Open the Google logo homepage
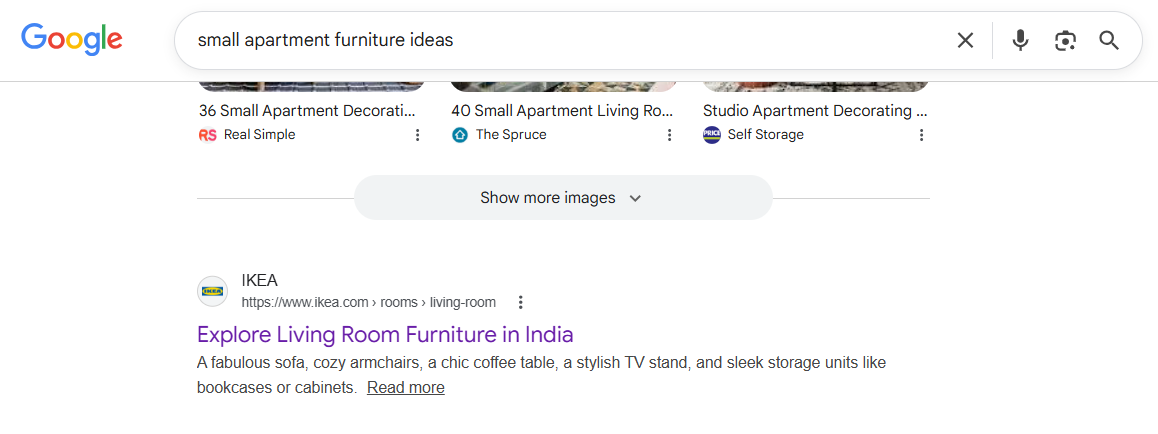Image resolution: width=1158 pixels, height=434 pixels. 72,40
